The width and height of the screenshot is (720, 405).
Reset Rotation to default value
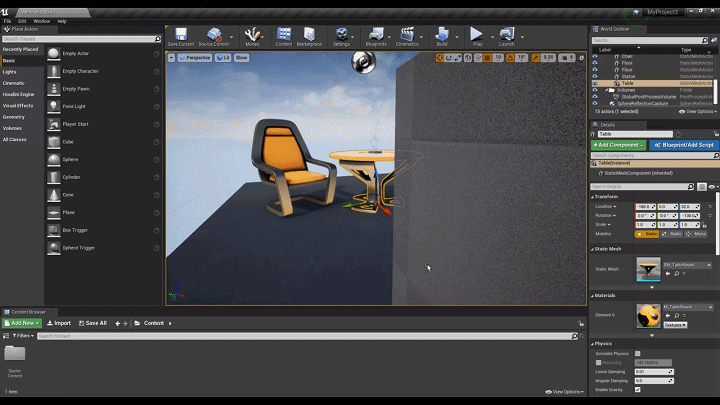coord(710,215)
